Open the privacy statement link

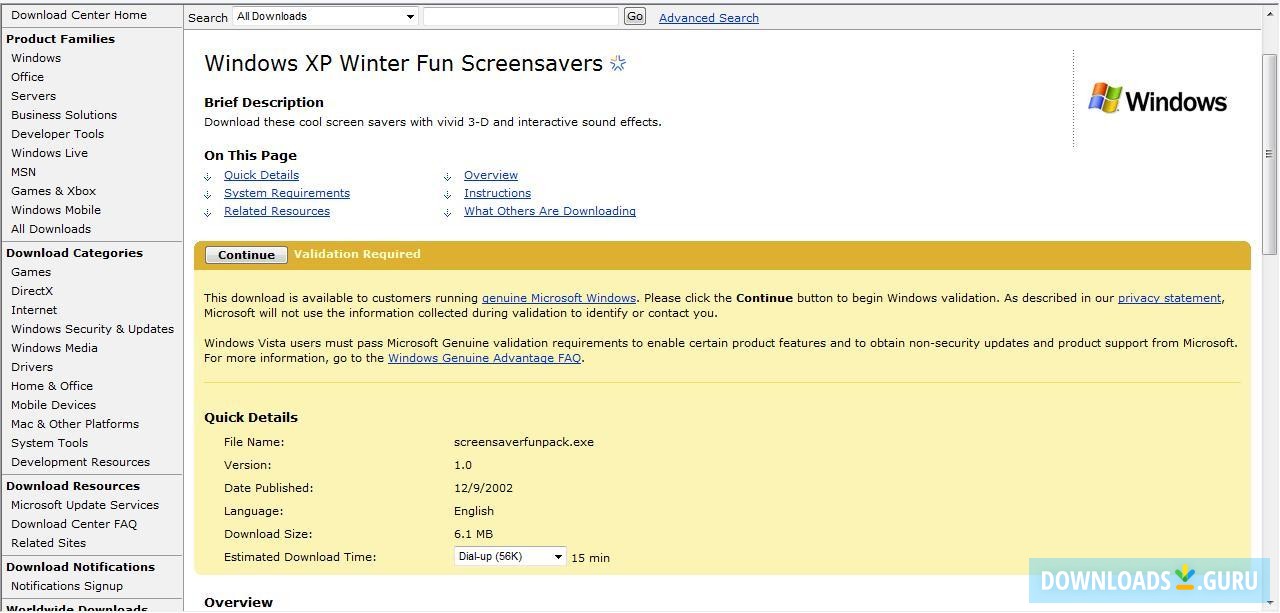pyautogui.click(x=1169, y=298)
